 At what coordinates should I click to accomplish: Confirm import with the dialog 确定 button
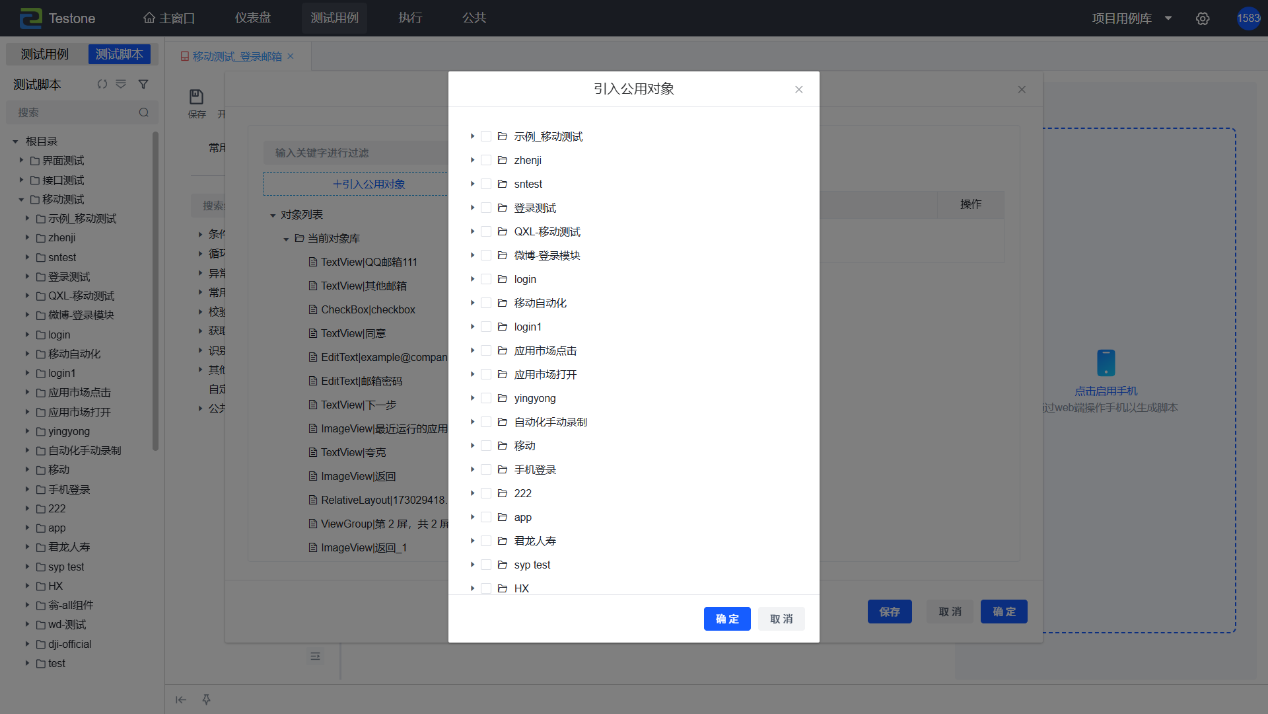coord(727,619)
